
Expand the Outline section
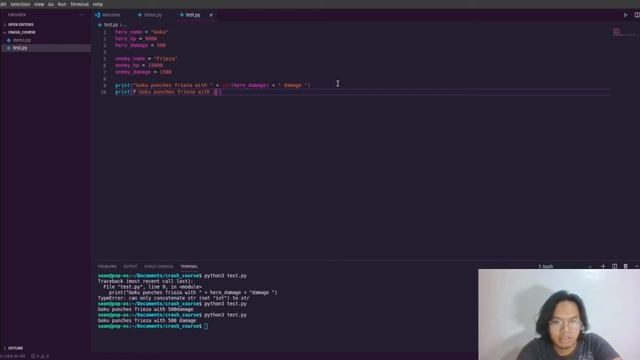(x=15, y=348)
